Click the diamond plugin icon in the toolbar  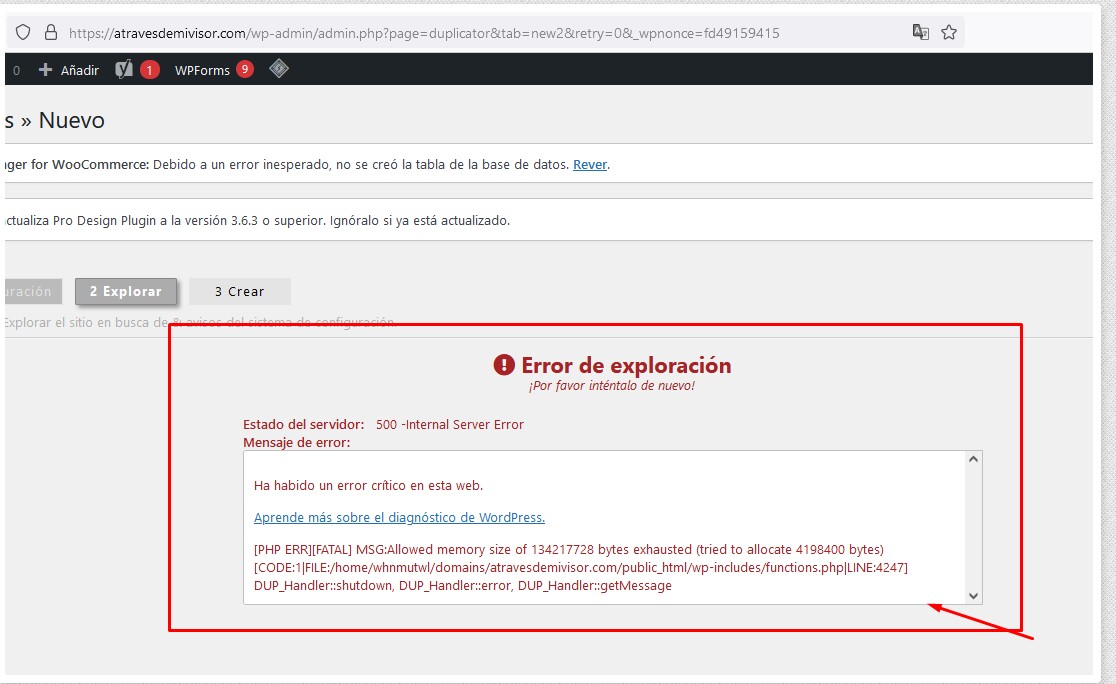tap(280, 70)
